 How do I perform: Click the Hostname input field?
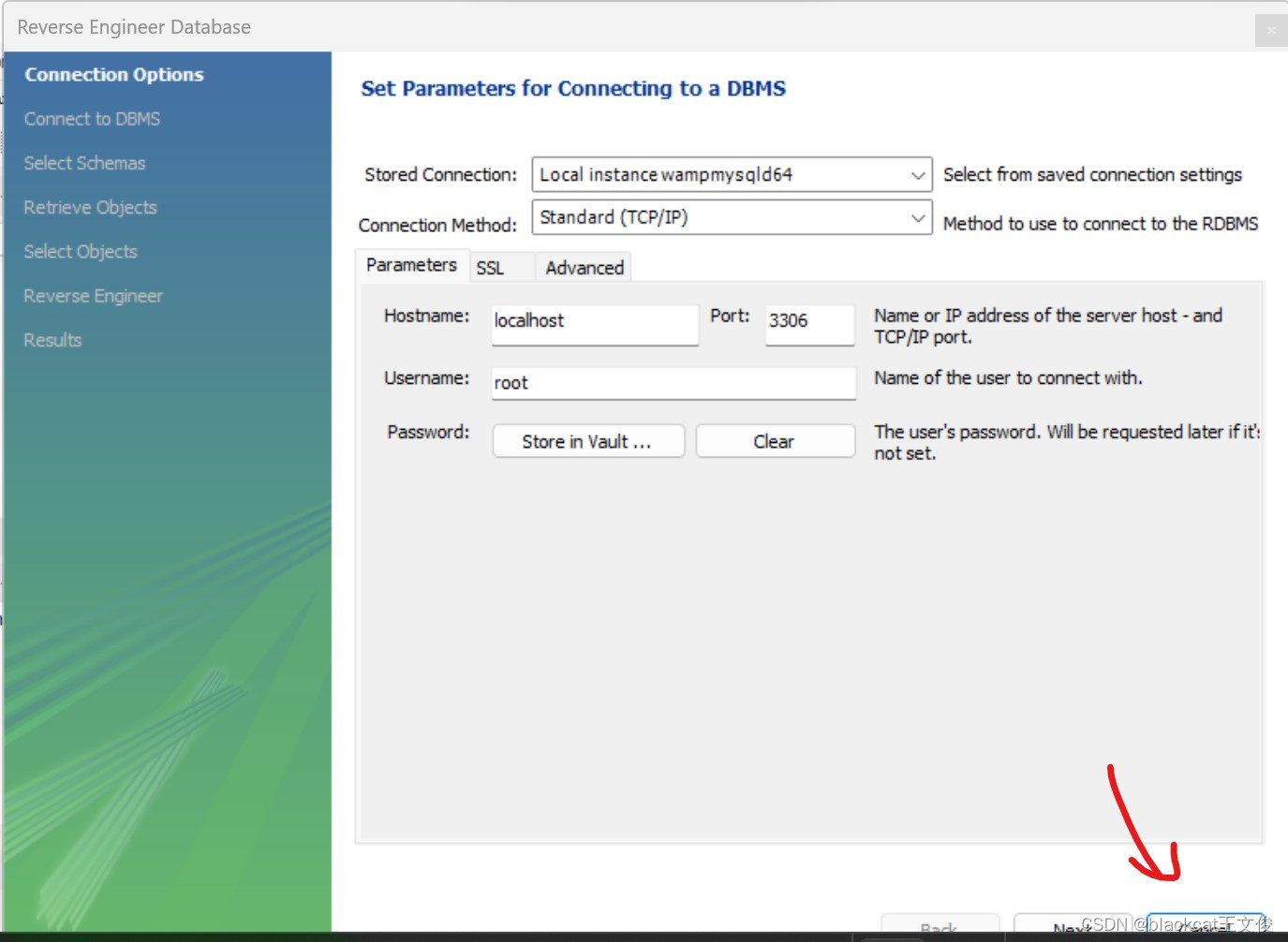(x=595, y=324)
